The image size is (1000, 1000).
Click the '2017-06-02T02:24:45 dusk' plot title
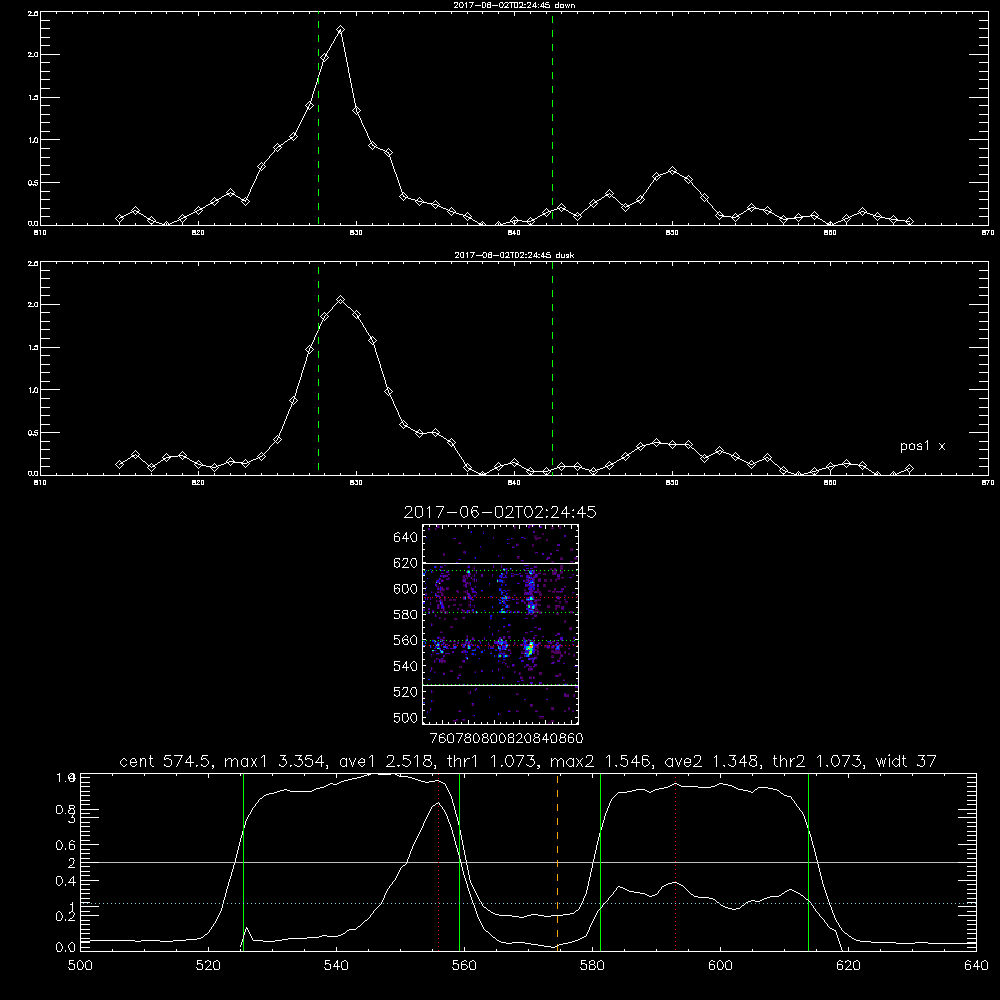tap(514, 255)
